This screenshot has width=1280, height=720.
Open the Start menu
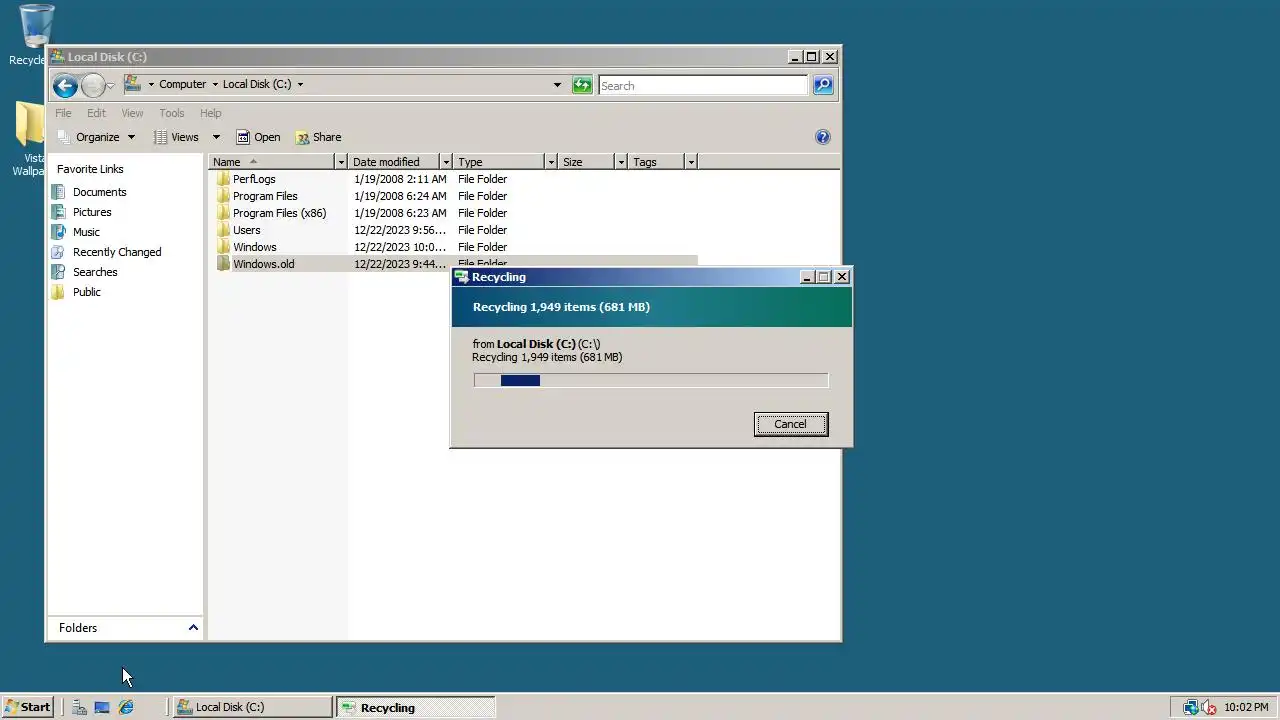[27, 707]
